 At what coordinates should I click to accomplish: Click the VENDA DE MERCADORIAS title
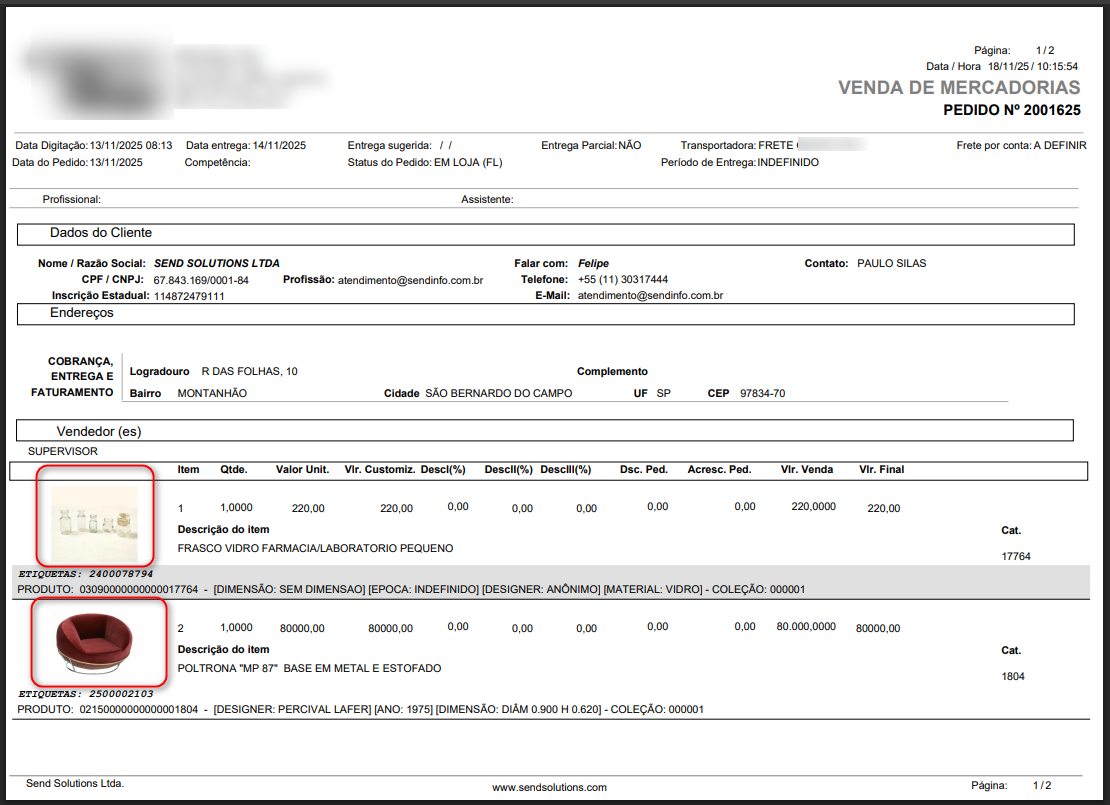coord(958,88)
